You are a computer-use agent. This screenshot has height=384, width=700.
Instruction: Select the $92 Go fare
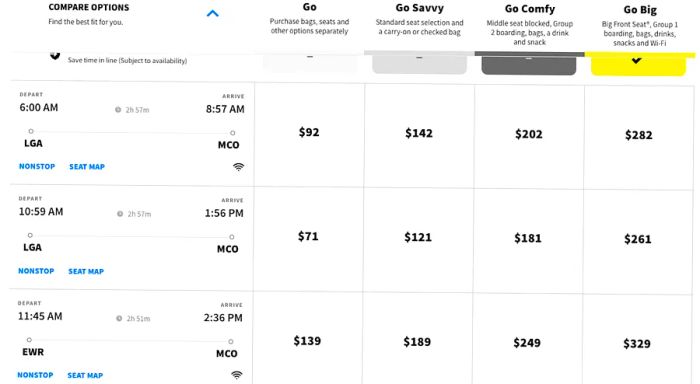(x=309, y=132)
